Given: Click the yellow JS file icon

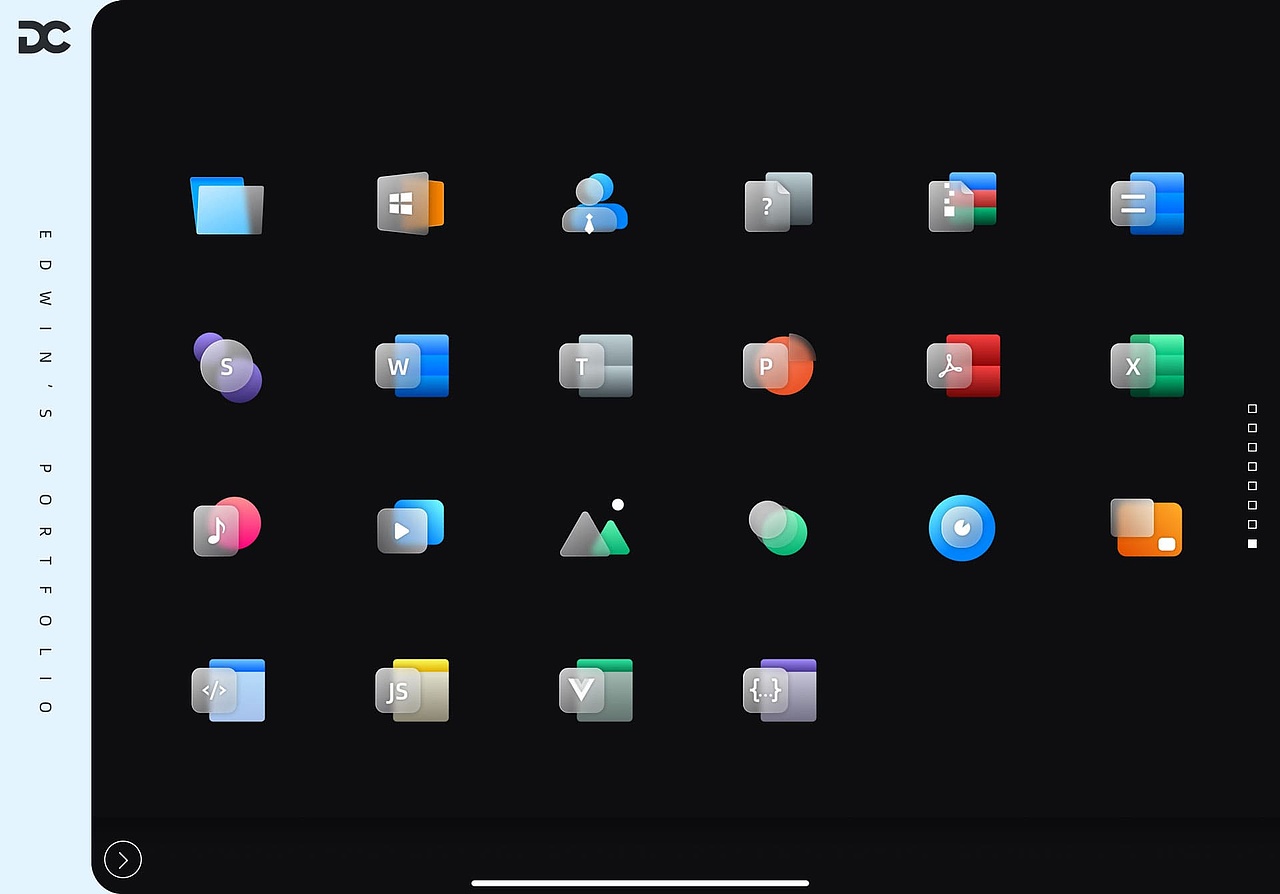Looking at the screenshot, I should click(412, 690).
